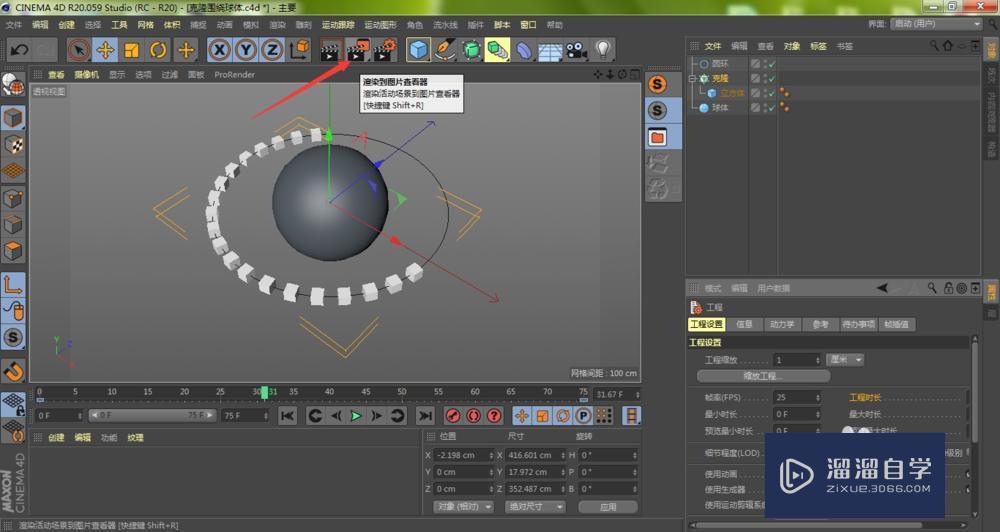
Task: Open the 对象 (相对) dropdown
Action: point(464,506)
